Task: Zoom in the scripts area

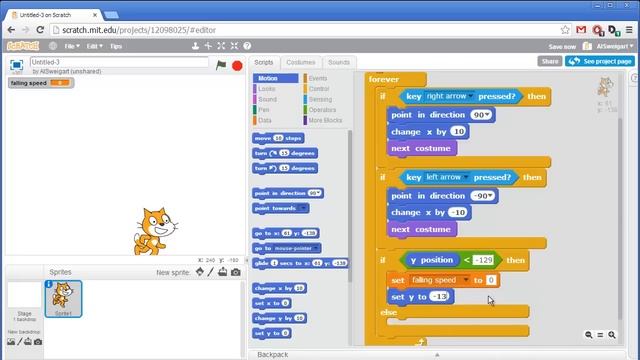Action: [x=612, y=335]
